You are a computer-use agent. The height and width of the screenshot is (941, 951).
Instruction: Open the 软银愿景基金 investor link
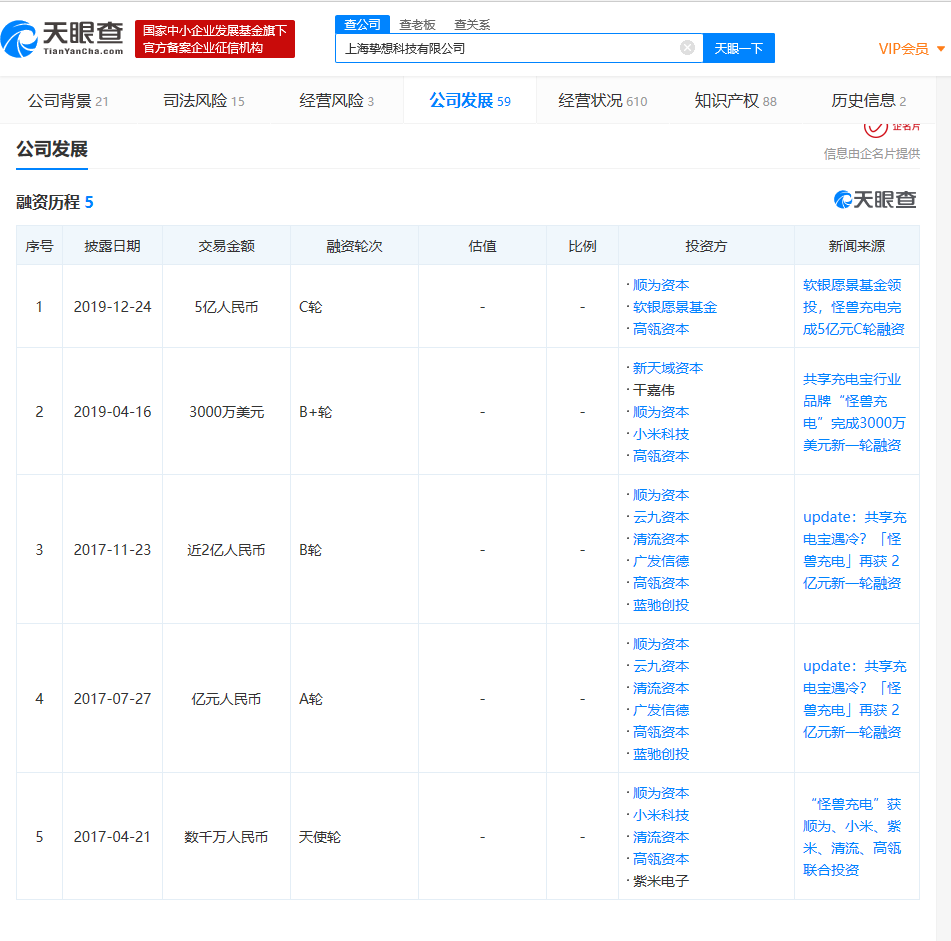tap(675, 306)
